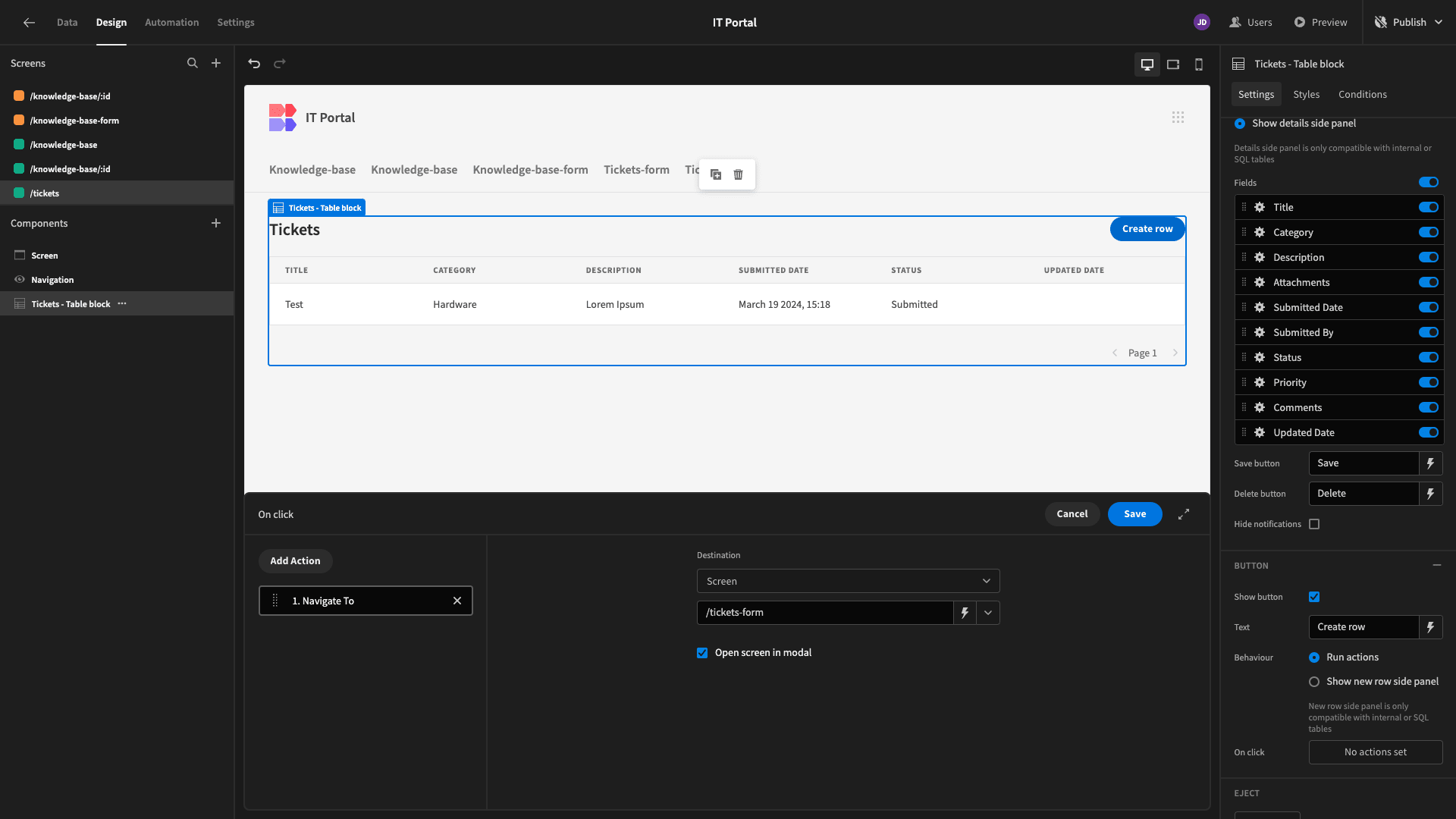Open the app grid icon in IT Portal header
Image resolution: width=1456 pixels, height=819 pixels.
(1178, 118)
